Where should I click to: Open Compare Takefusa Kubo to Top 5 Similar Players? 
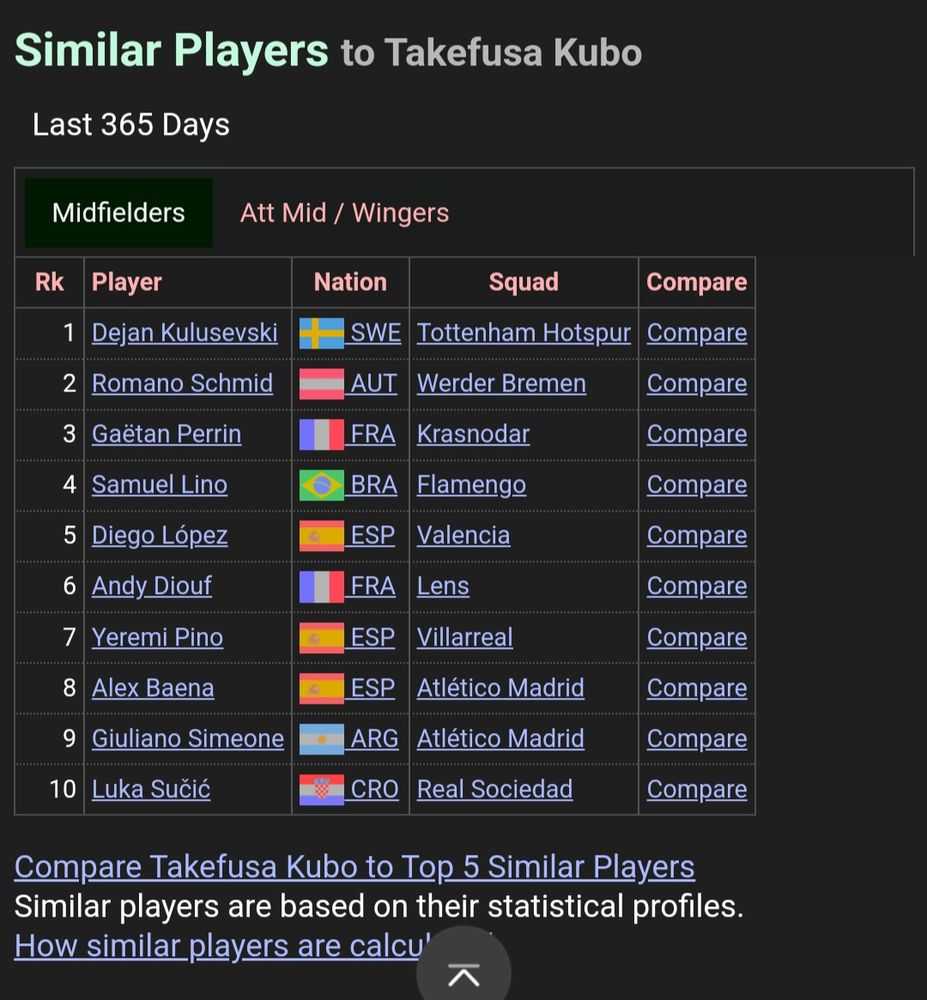point(353,866)
